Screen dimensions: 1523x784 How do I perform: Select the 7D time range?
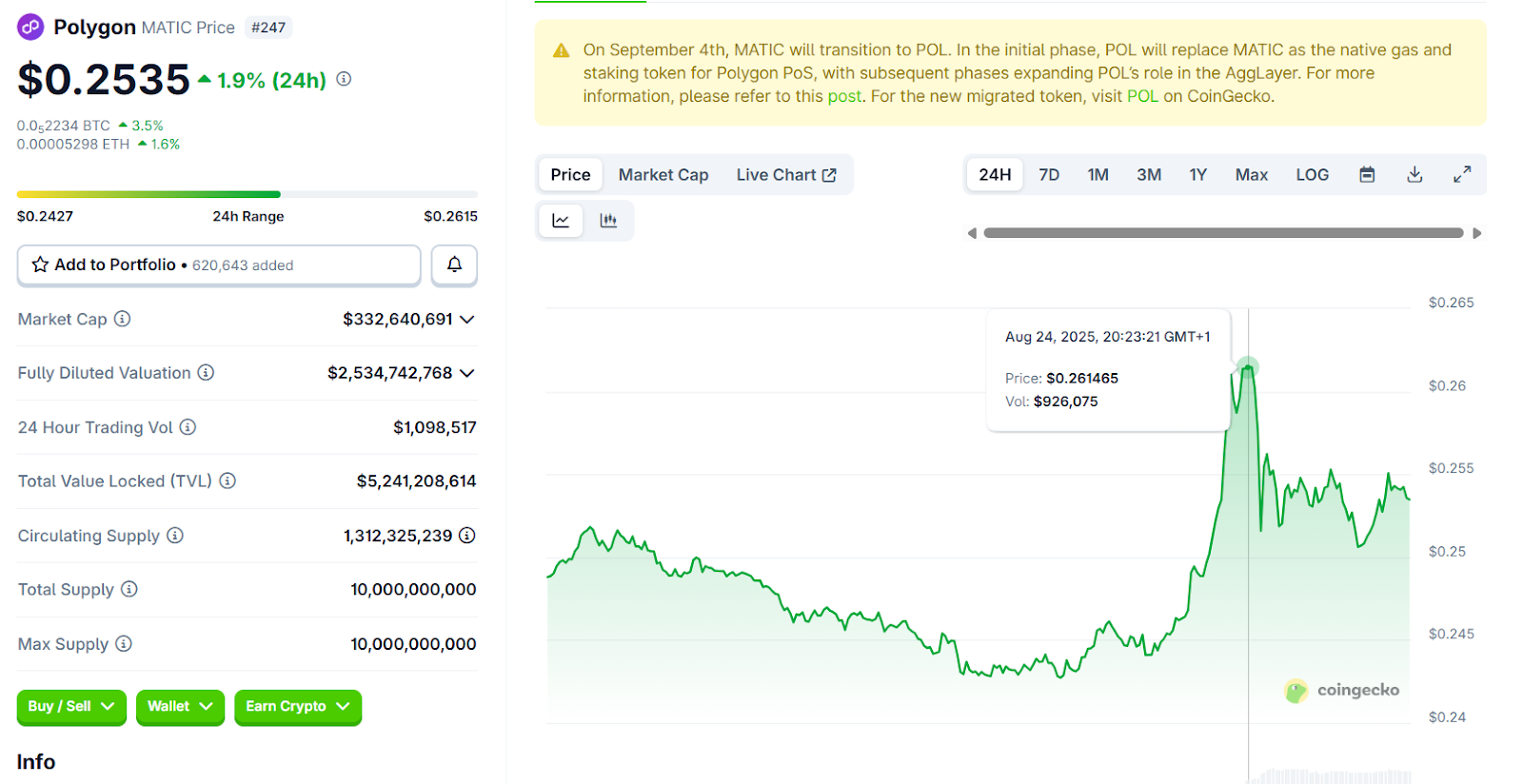[x=1049, y=175]
